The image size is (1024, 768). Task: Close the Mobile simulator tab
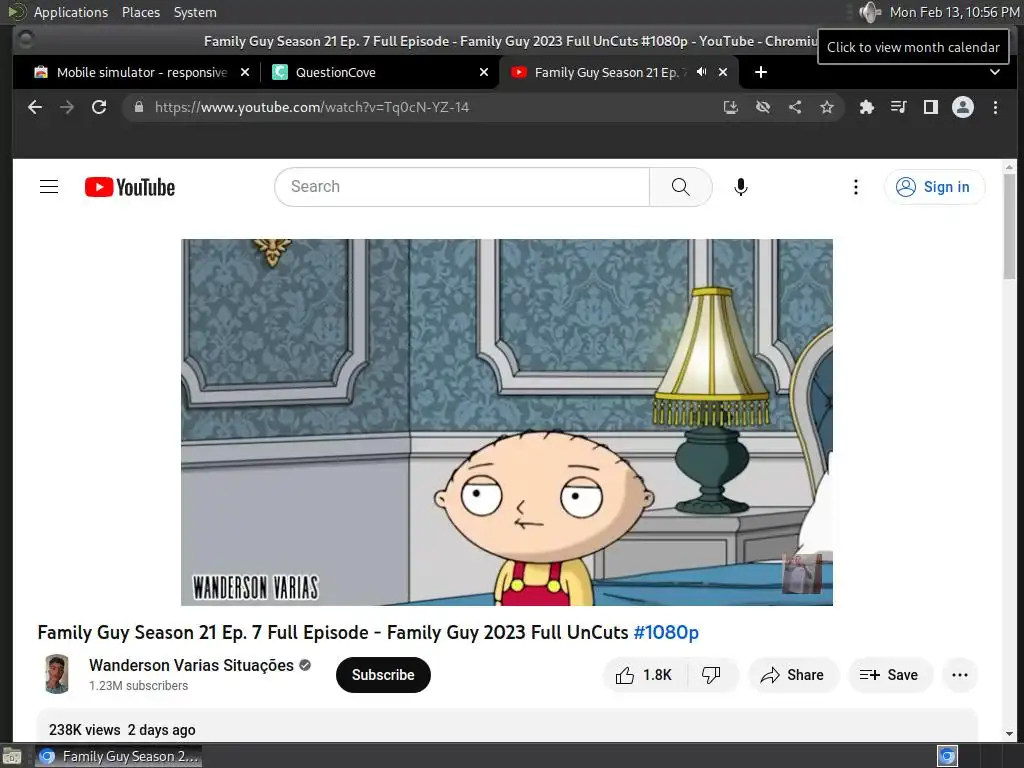click(x=245, y=72)
